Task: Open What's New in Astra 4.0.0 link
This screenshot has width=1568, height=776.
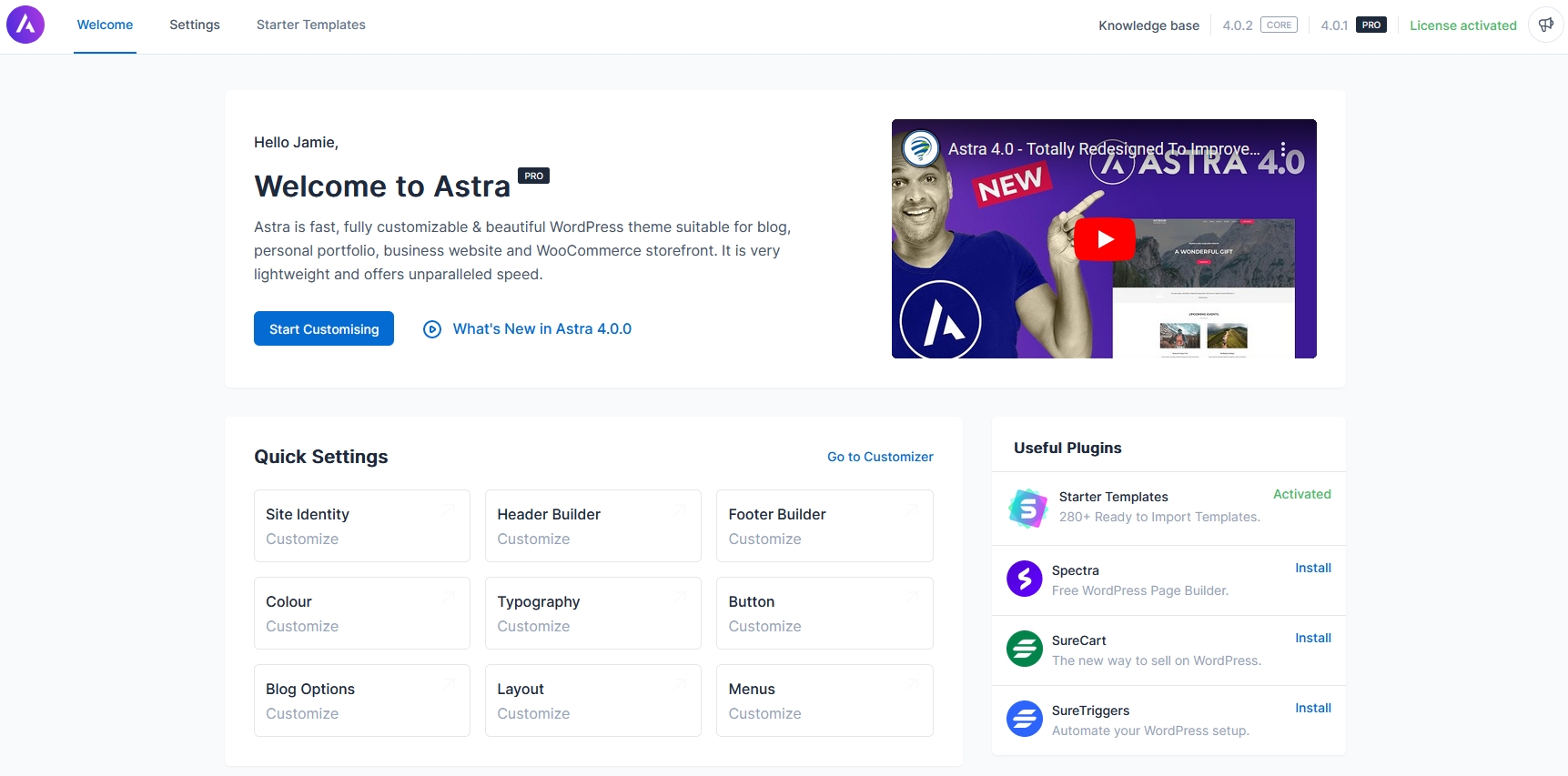Action: point(542,329)
